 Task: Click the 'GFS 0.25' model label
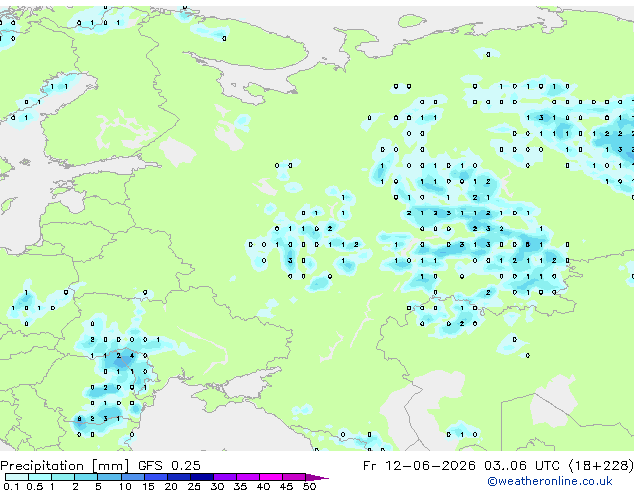point(169,466)
